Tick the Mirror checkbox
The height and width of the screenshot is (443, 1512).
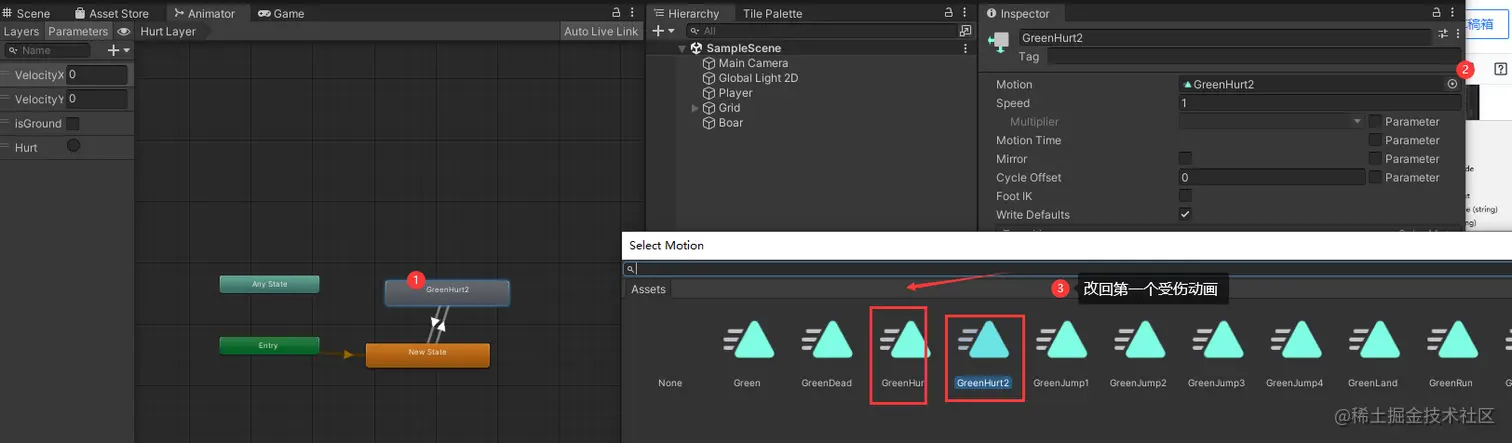[1185, 158]
